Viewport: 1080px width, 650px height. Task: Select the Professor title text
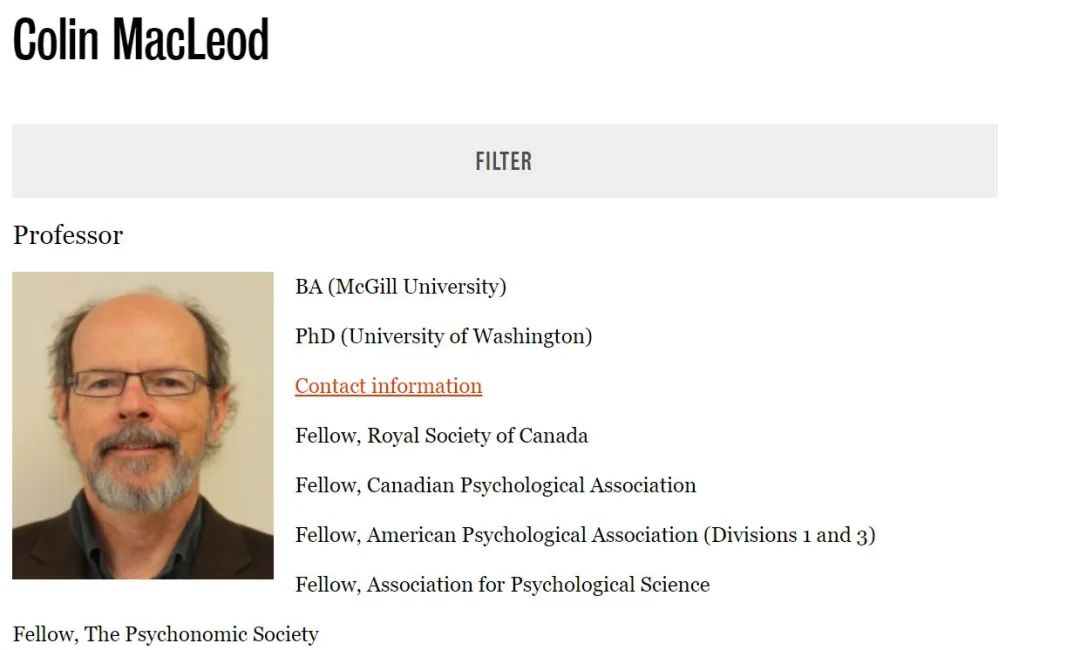click(x=68, y=235)
